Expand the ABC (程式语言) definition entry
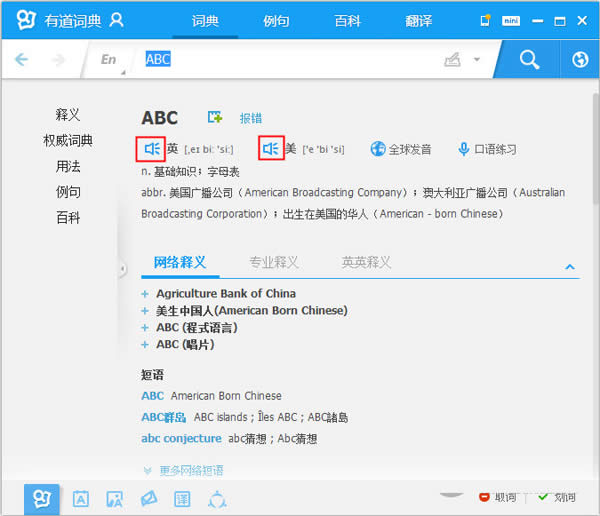 (x=145, y=328)
